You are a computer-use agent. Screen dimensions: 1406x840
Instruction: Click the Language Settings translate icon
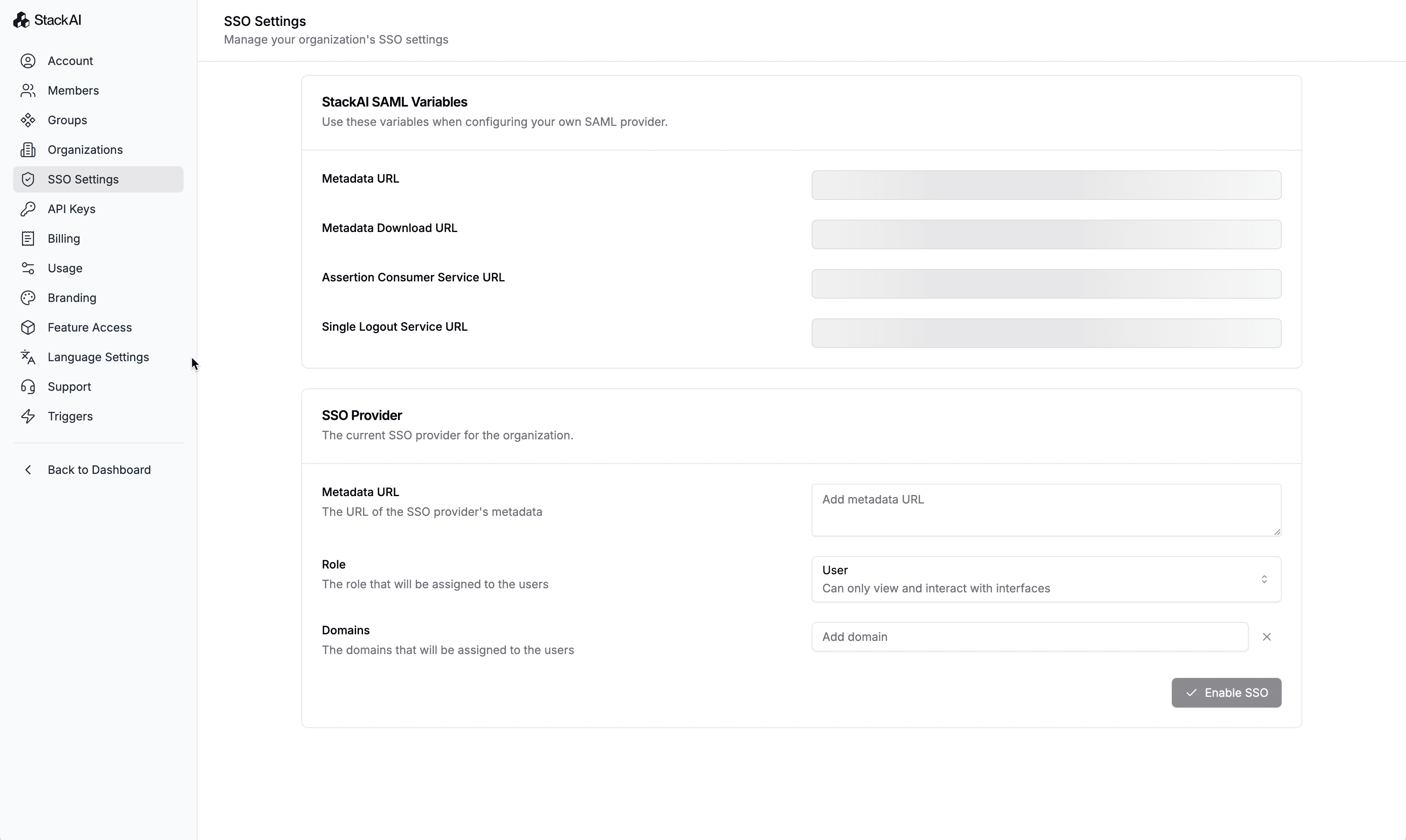click(28, 357)
